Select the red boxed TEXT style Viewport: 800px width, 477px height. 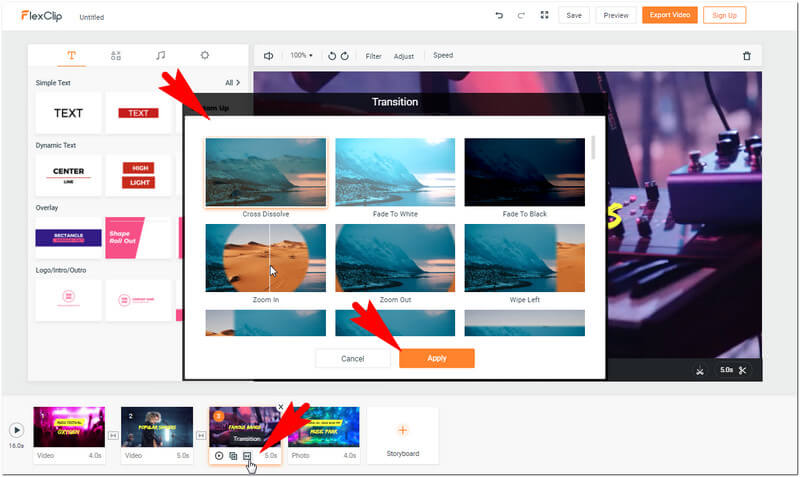(x=138, y=113)
